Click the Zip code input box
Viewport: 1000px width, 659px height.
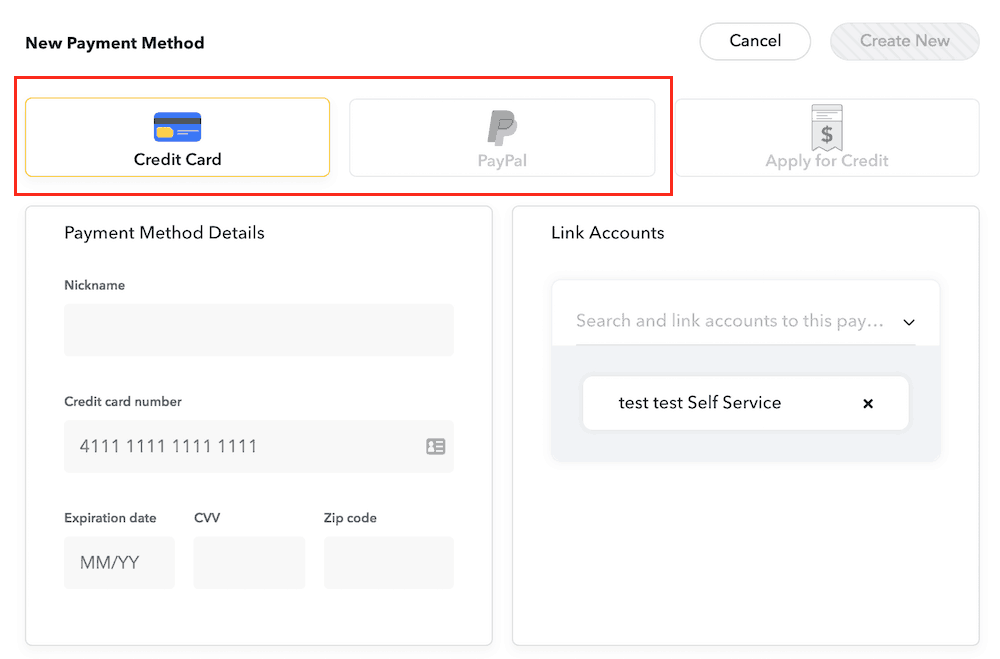(x=388, y=563)
